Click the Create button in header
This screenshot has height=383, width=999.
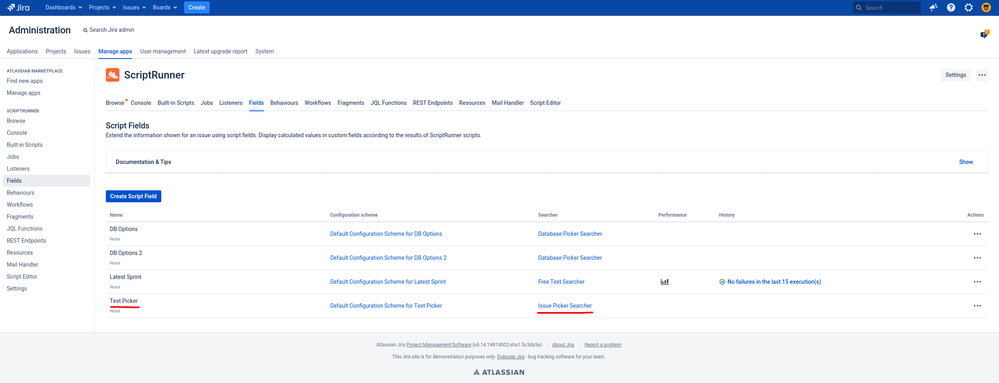click(x=197, y=8)
